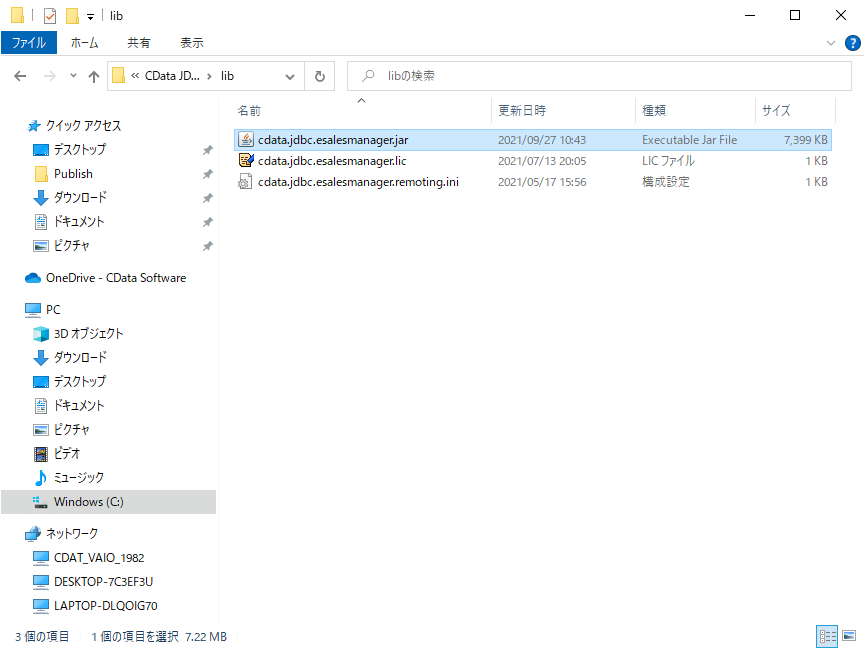Open ドキュメント under PC
This screenshot has height=649, width=865.
pyautogui.click(x=79, y=406)
